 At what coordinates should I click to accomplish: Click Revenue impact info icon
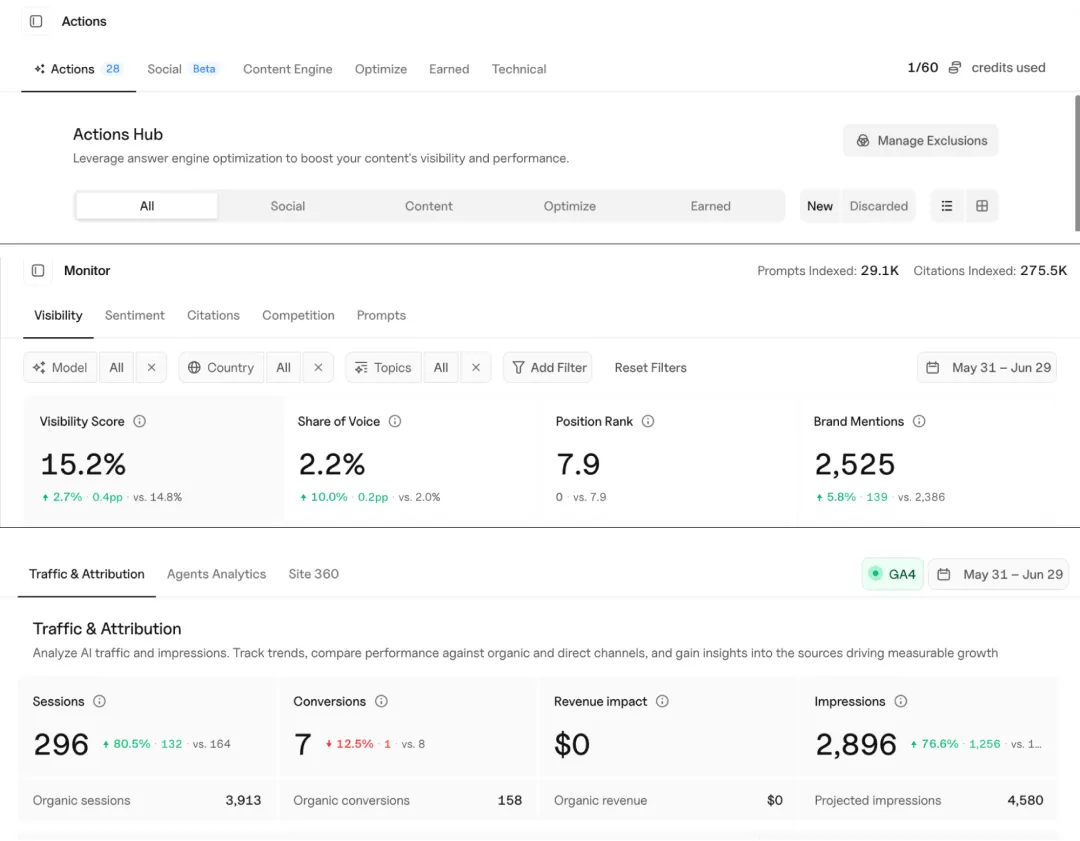tap(663, 701)
